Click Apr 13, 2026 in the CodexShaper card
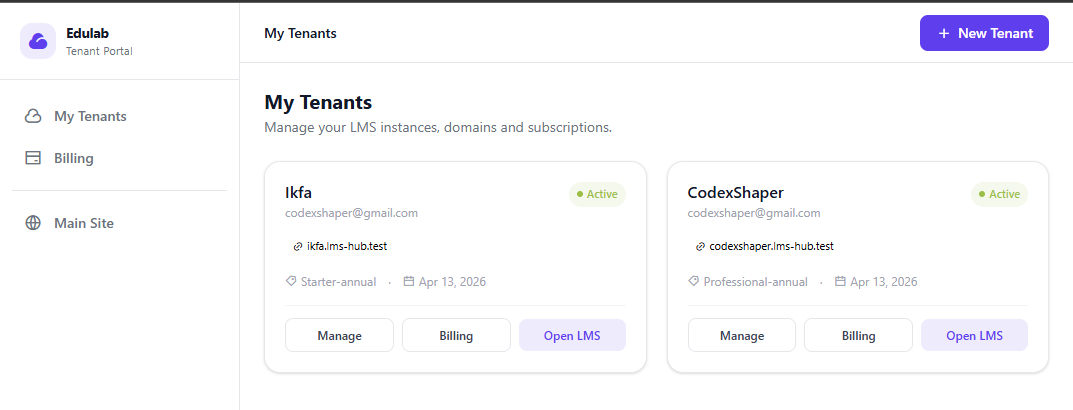 883,281
